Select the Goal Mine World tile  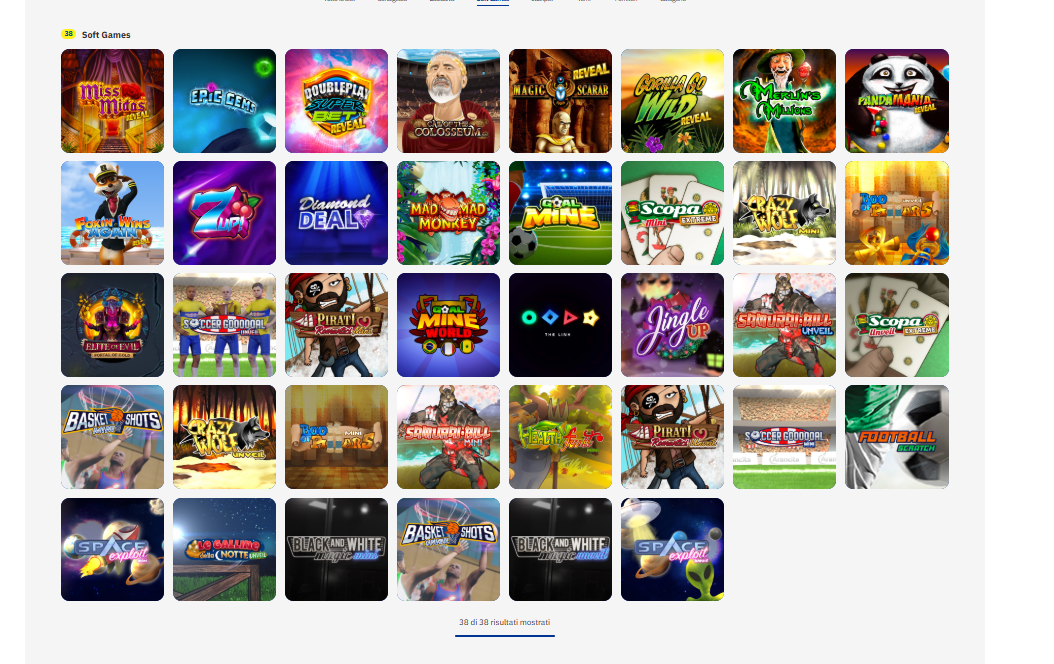click(448, 325)
